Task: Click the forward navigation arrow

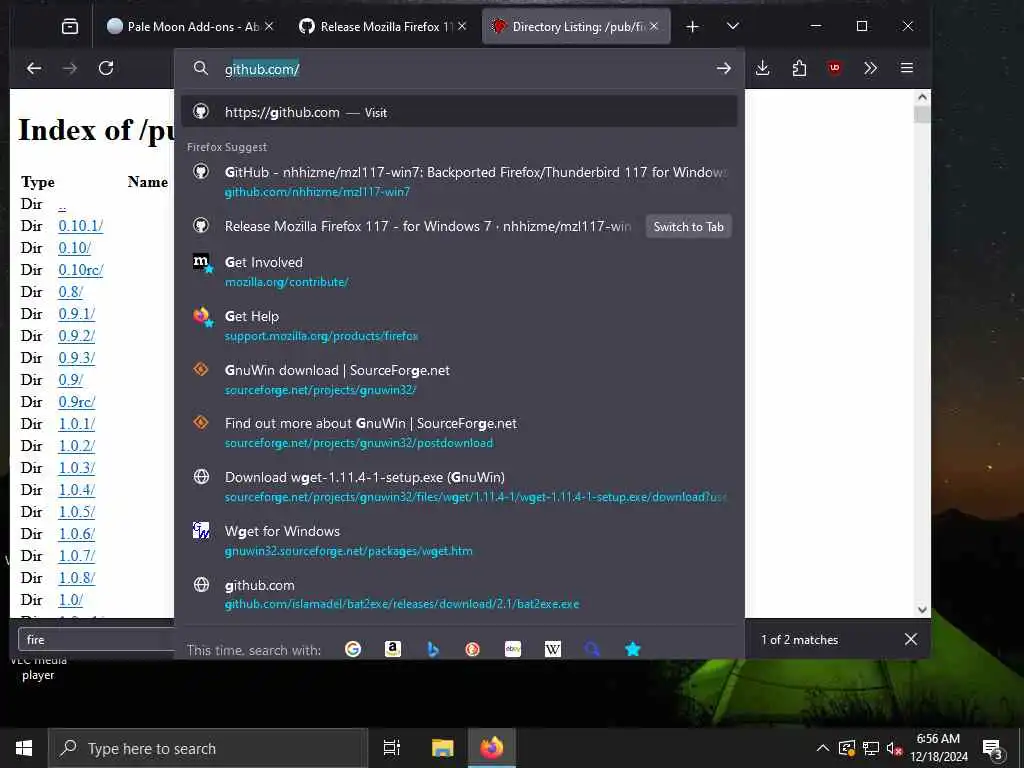Action: pos(70,68)
